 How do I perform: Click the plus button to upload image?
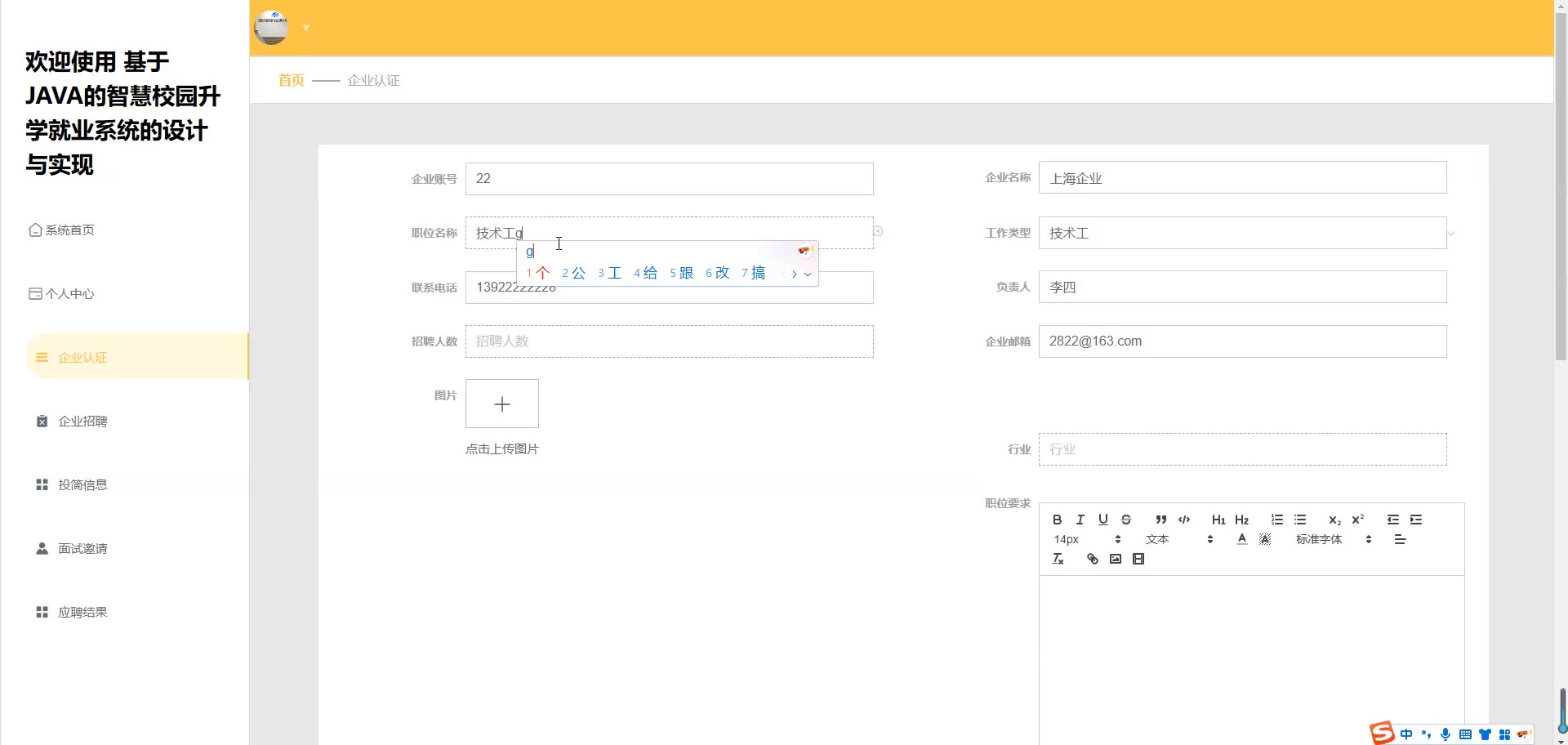[502, 404]
